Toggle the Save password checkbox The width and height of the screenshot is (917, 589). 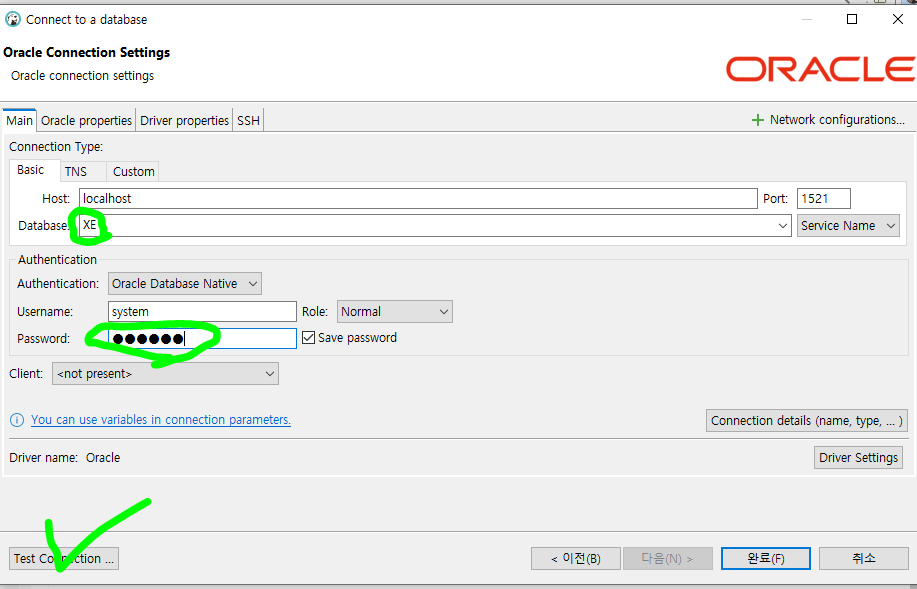pos(308,337)
